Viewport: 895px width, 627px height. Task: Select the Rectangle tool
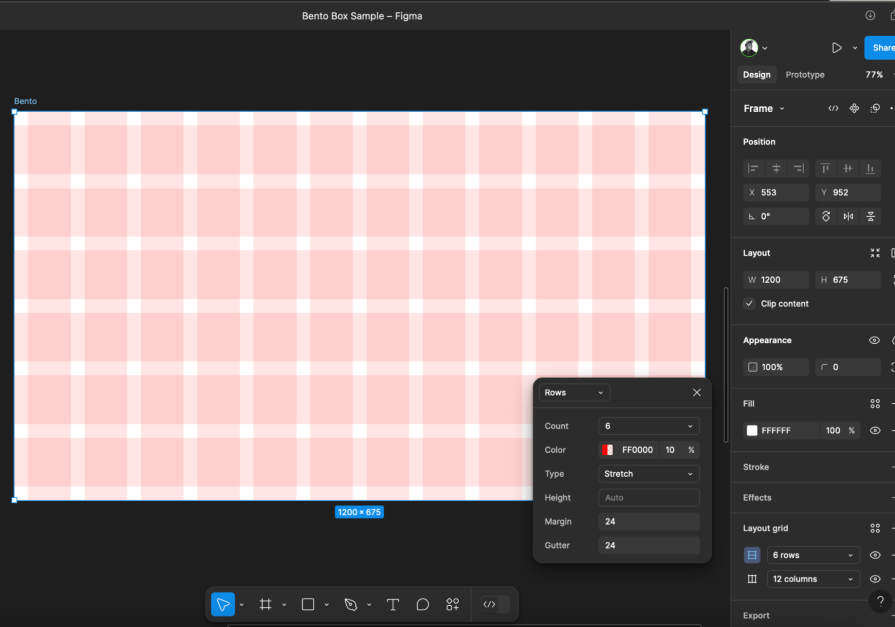coord(306,604)
